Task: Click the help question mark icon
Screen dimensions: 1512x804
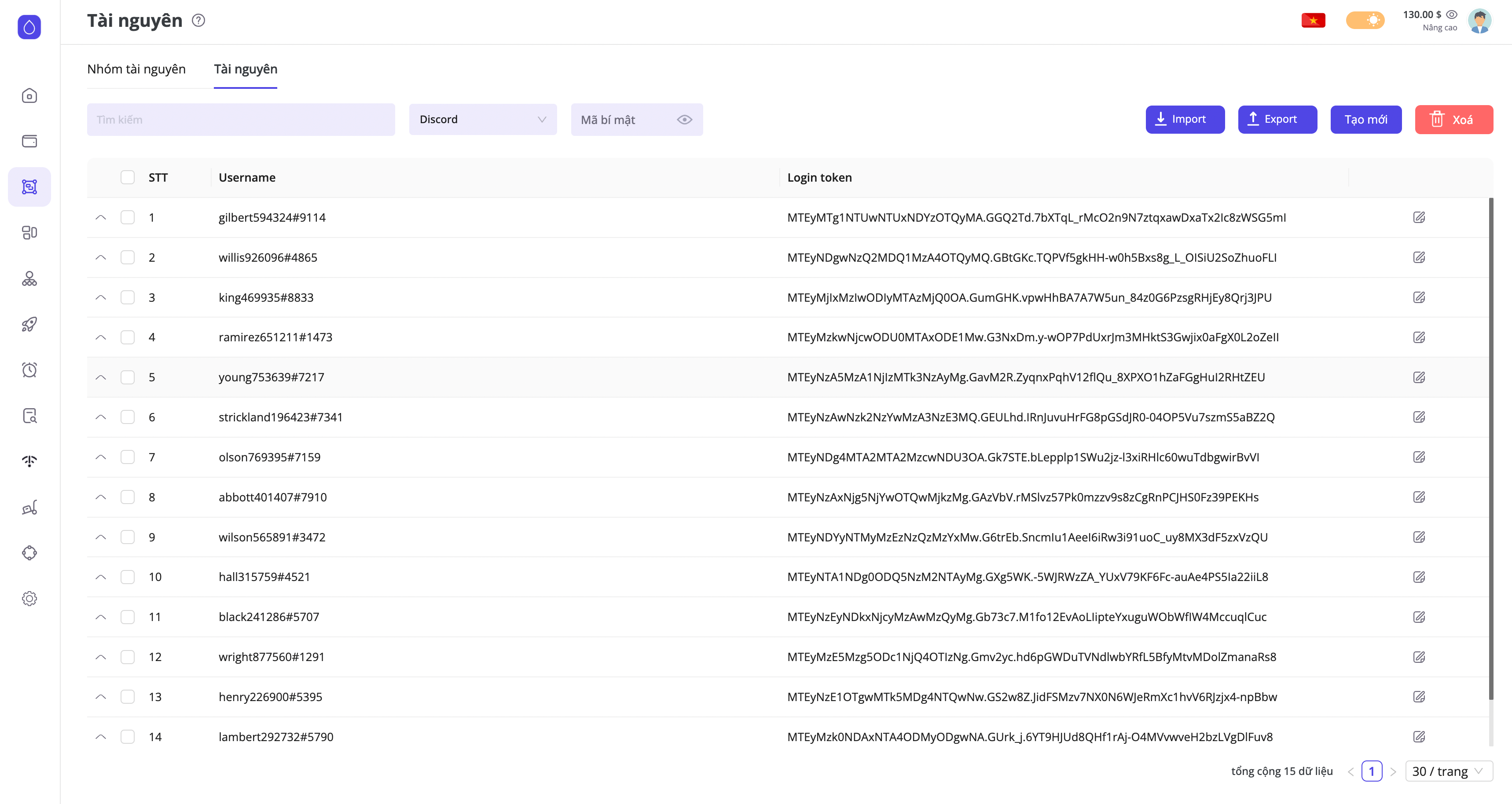Action: (198, 21)
